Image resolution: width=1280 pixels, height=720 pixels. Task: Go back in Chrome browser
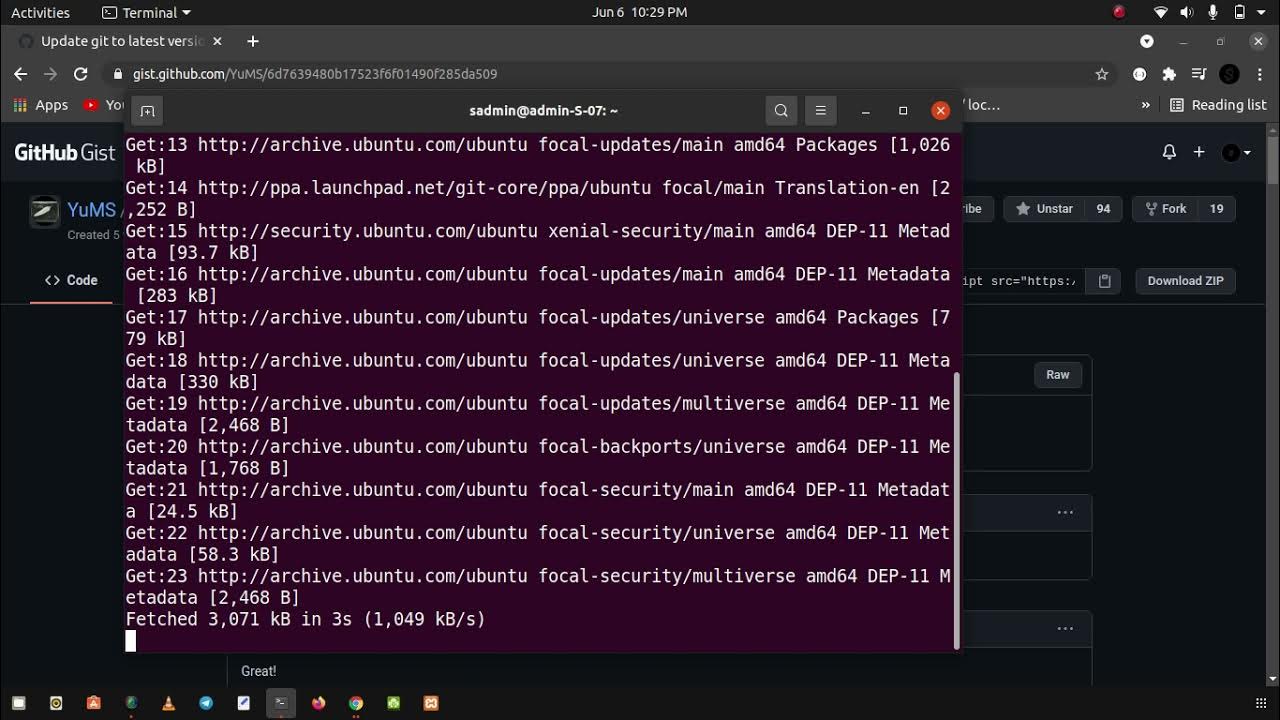20,74
